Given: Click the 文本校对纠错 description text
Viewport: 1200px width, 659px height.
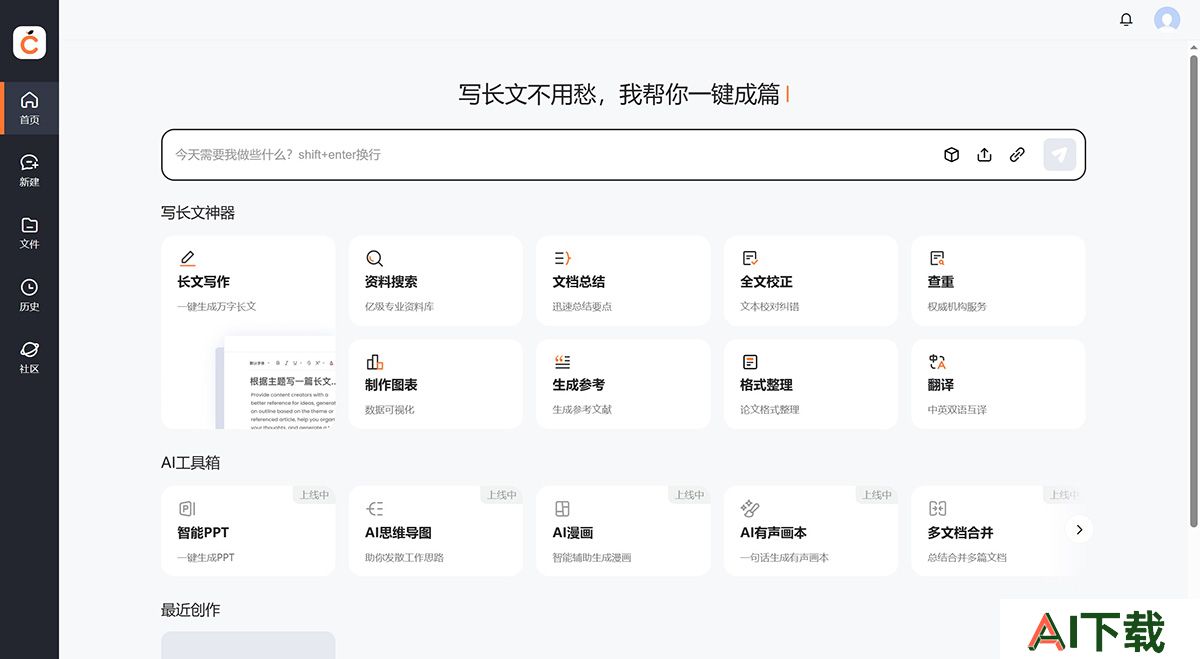Looking at the screenshot, I should pyautogui.click(x=770, y=306).
